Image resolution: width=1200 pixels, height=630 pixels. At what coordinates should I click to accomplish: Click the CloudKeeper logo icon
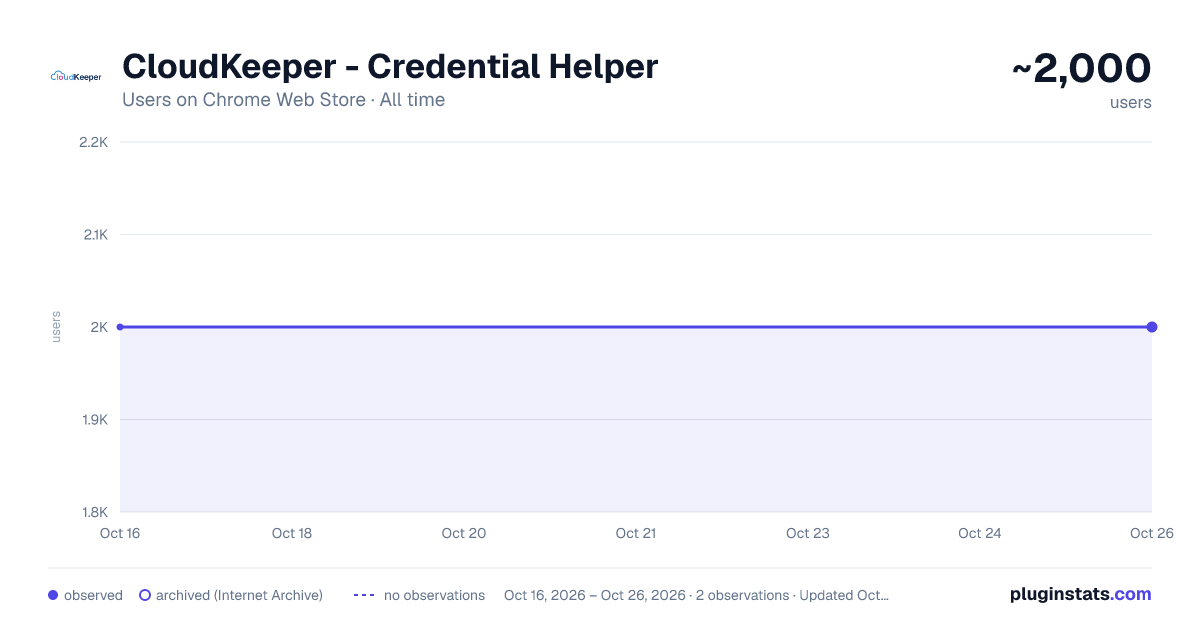(76, 76)
